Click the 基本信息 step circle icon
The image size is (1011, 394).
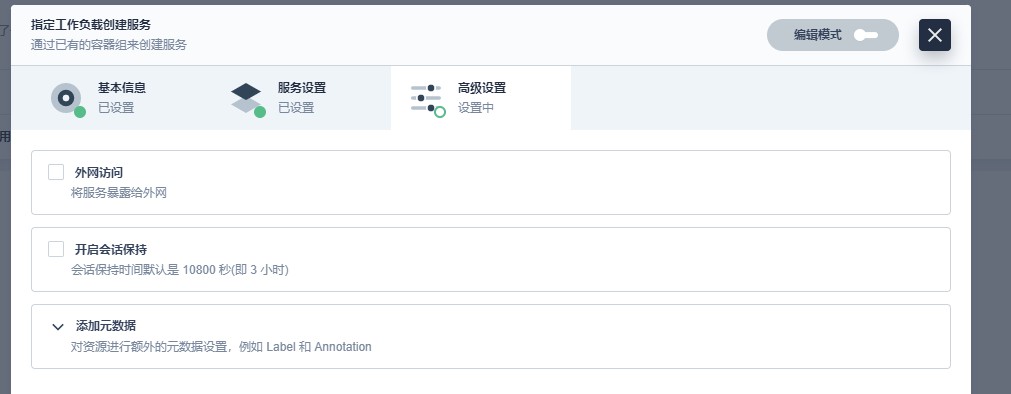tap(66, 98)
